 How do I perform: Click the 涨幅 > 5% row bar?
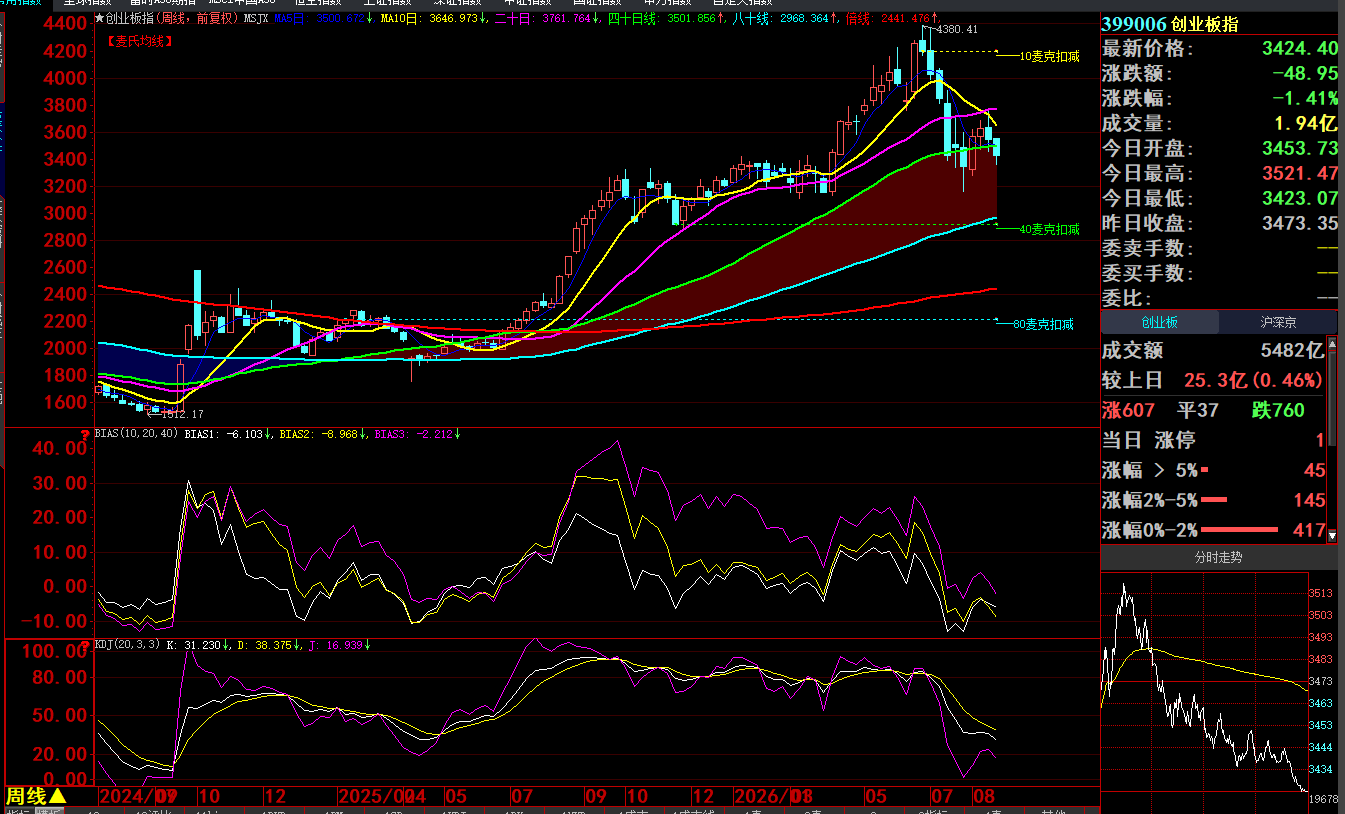pyautogui.click(x=1204, y=470)
